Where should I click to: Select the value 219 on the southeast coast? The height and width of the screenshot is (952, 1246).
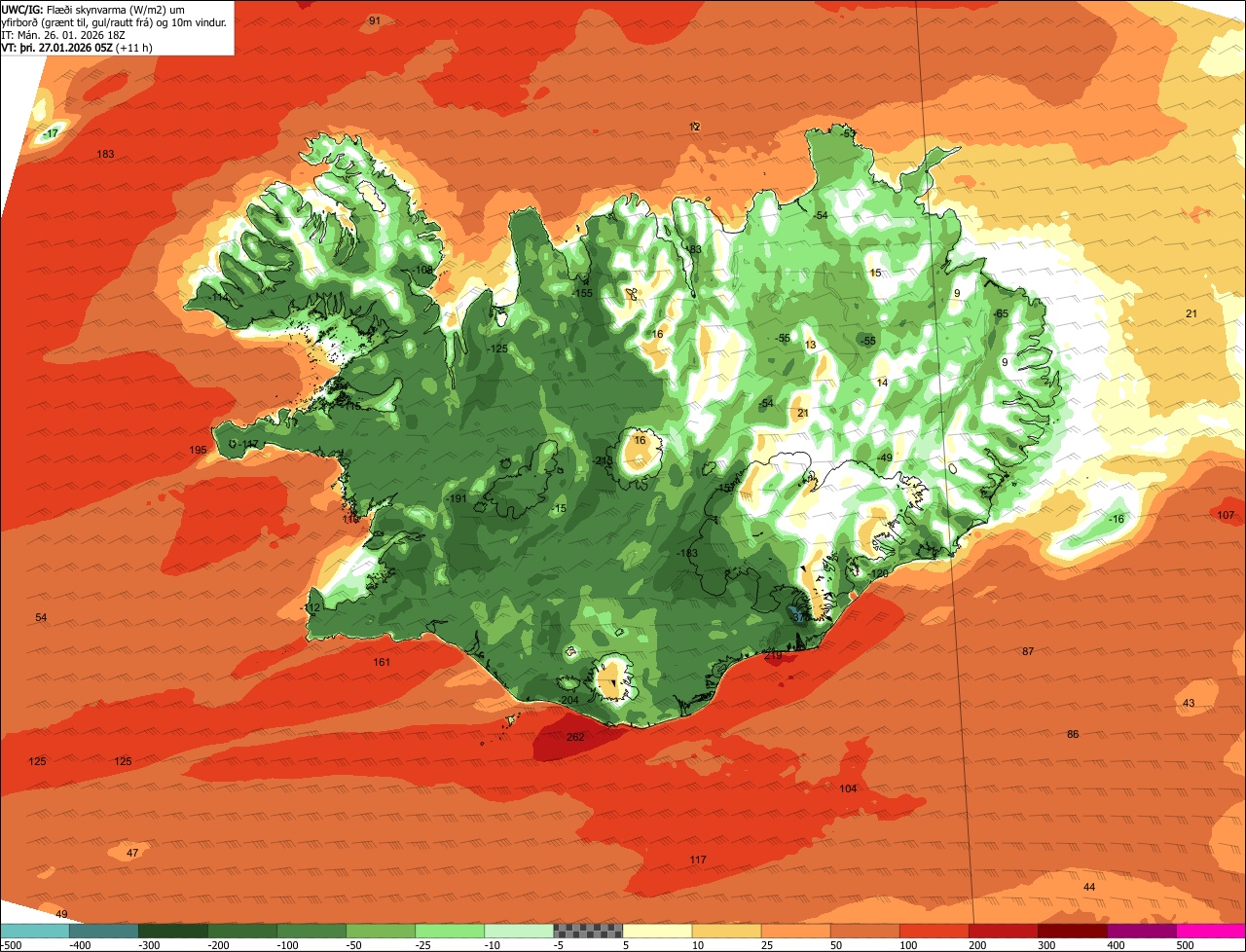click(x=773, y=655)
